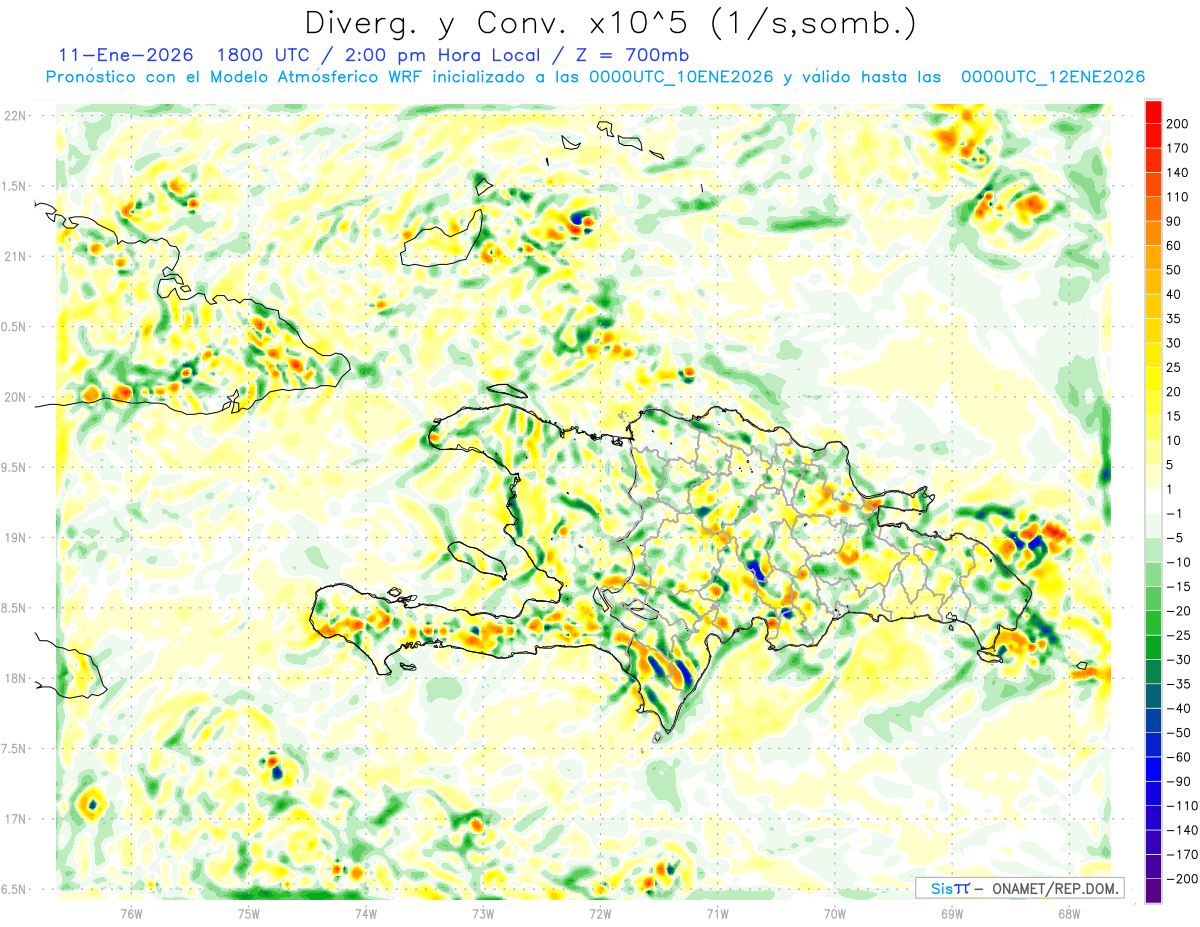Viewport: 1200px width, 927px height.
Task: Click the colorbar value "200" at top
Action: click(x=1177, y=124)
